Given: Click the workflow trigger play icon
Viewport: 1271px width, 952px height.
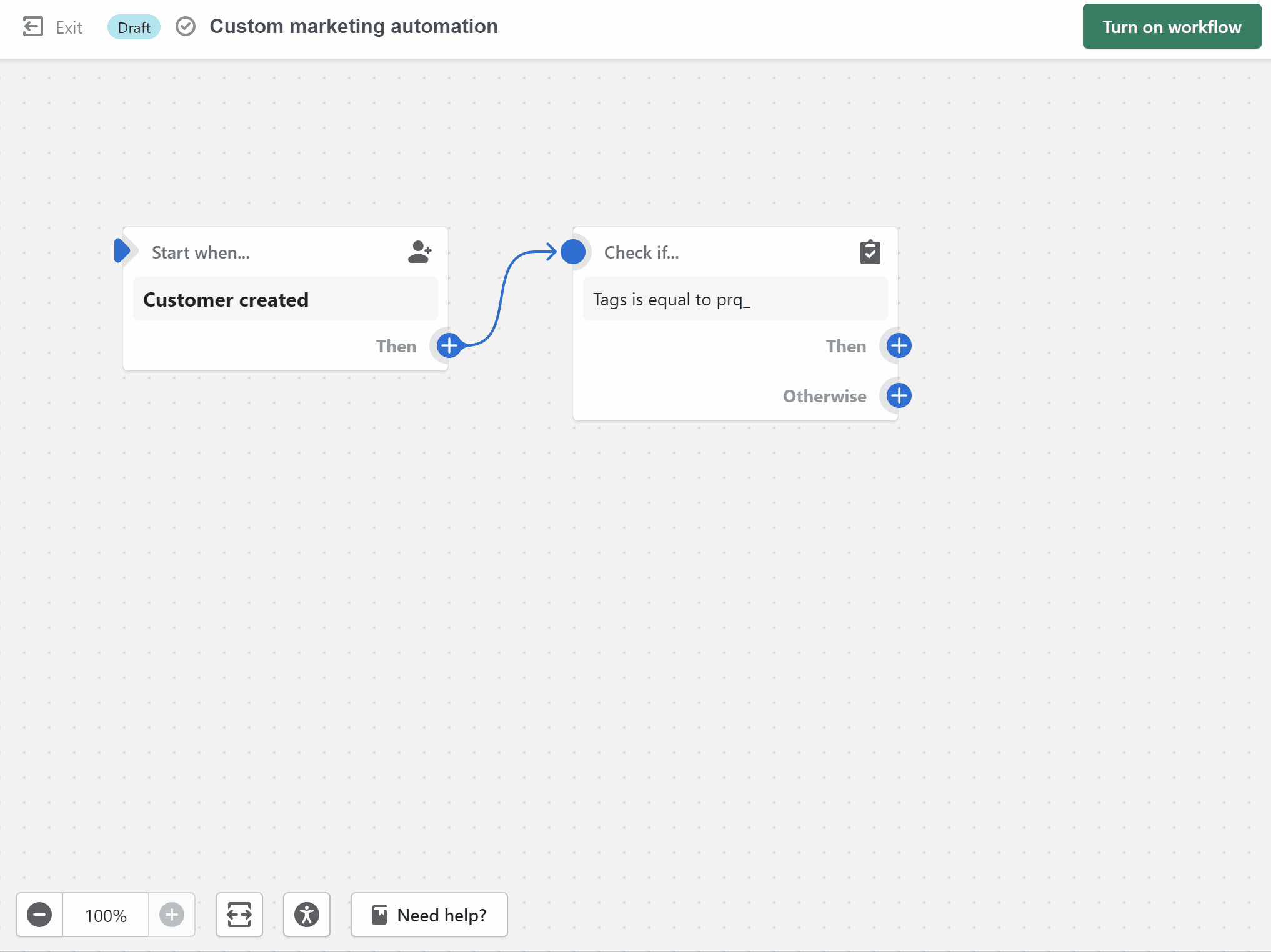Looking at the screenshot, I should [x=122, y=252].
